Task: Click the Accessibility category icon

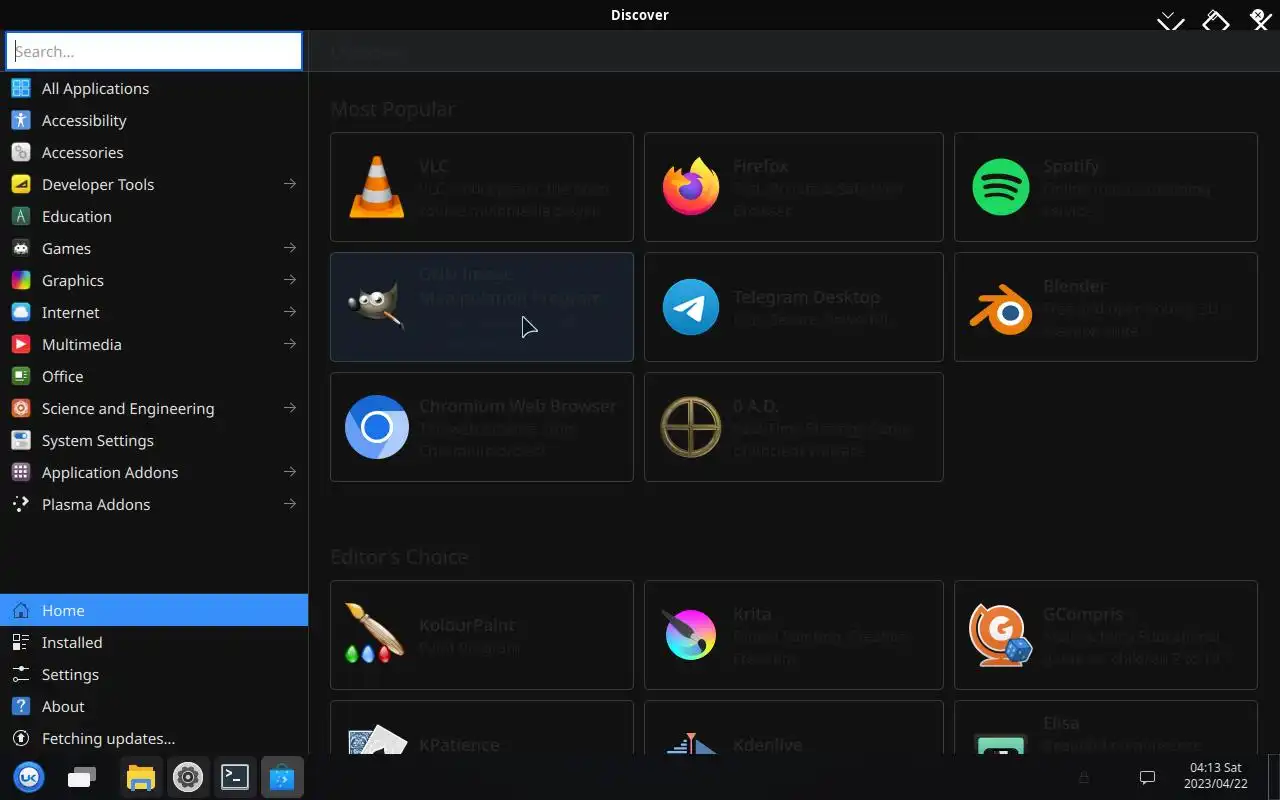Action: [x=21, y=120]
